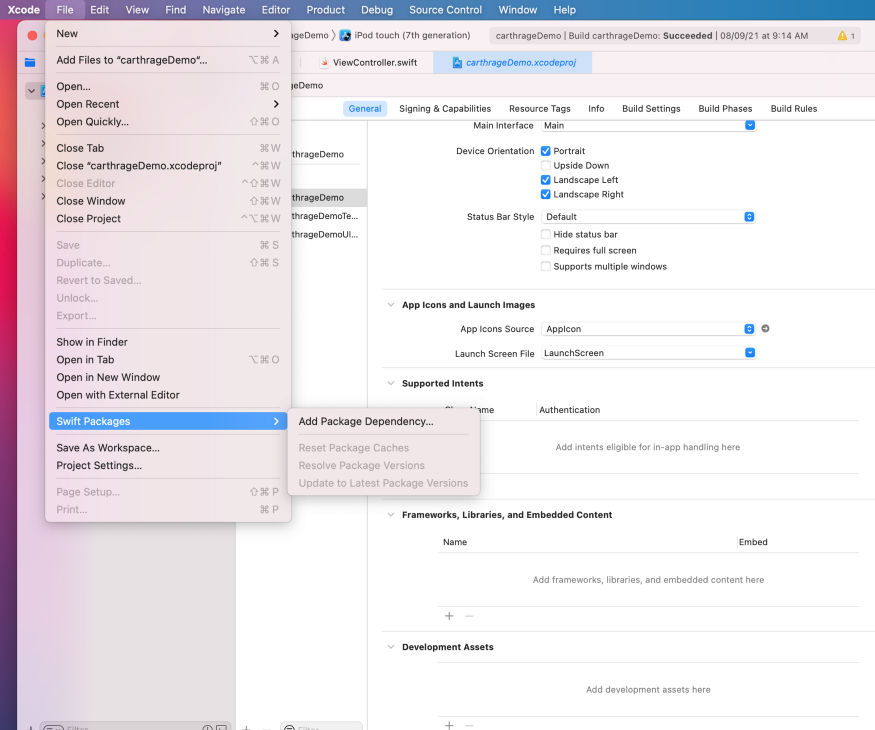Open the project navigator folder icon
The width and height of the screenshot is (875, 730).
[x=30, y=63]
